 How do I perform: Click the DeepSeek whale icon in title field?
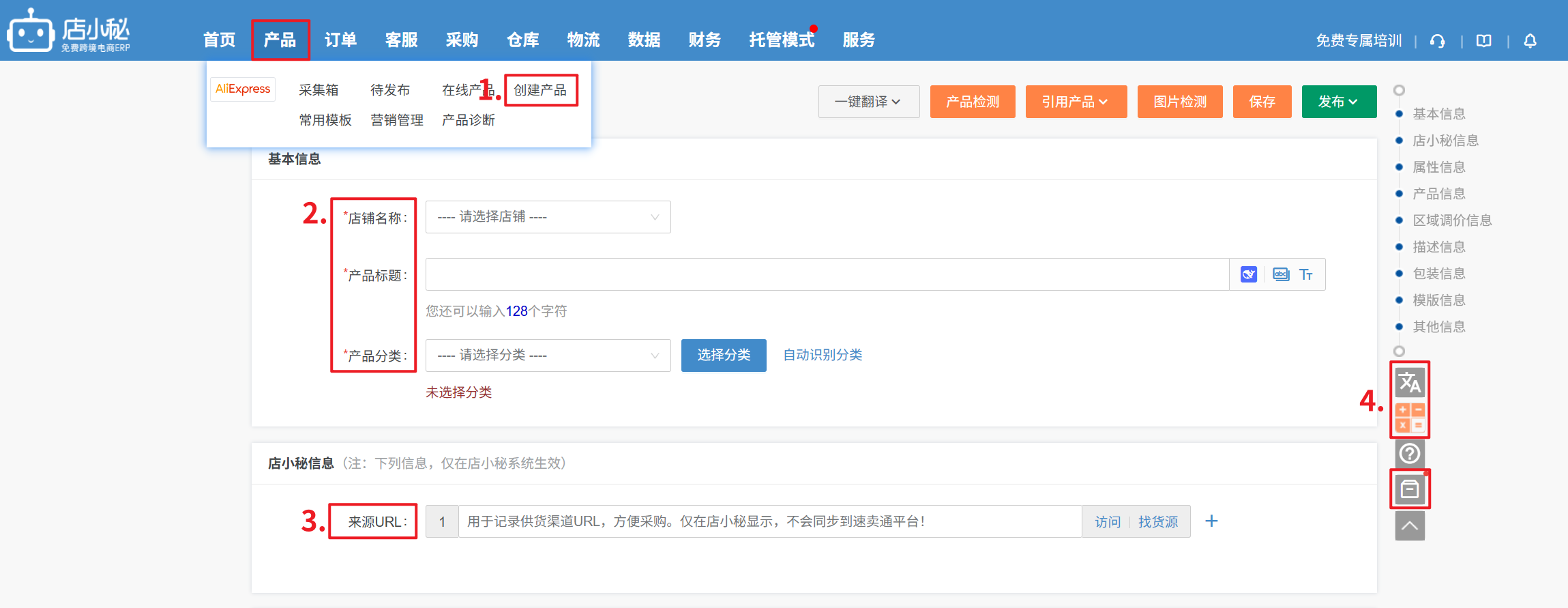click(1248, 274)
